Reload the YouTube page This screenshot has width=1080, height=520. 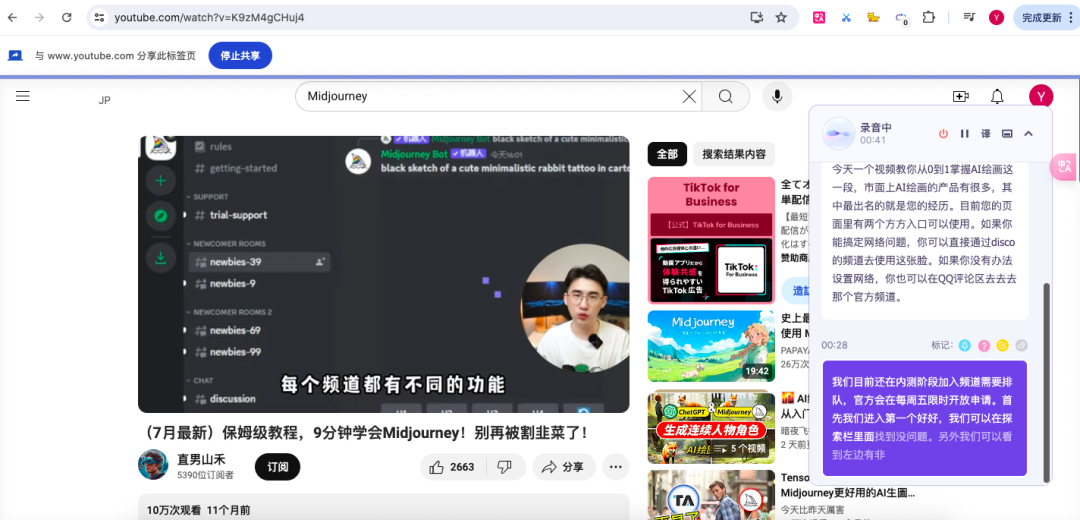[67, 18]
